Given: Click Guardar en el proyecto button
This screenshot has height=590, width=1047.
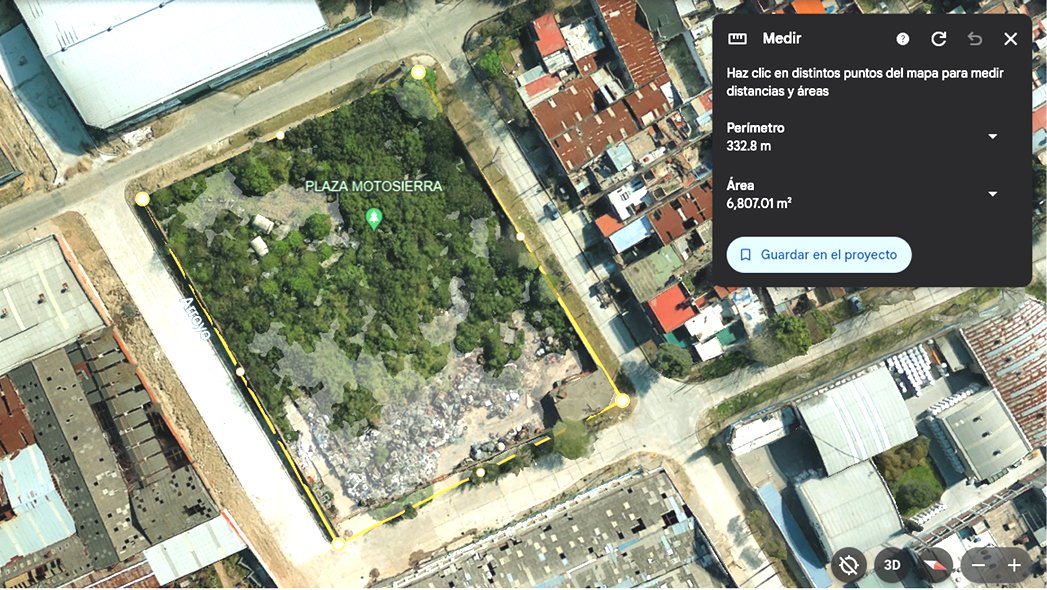Looking at the screenshot, I should tap(818, 255).
